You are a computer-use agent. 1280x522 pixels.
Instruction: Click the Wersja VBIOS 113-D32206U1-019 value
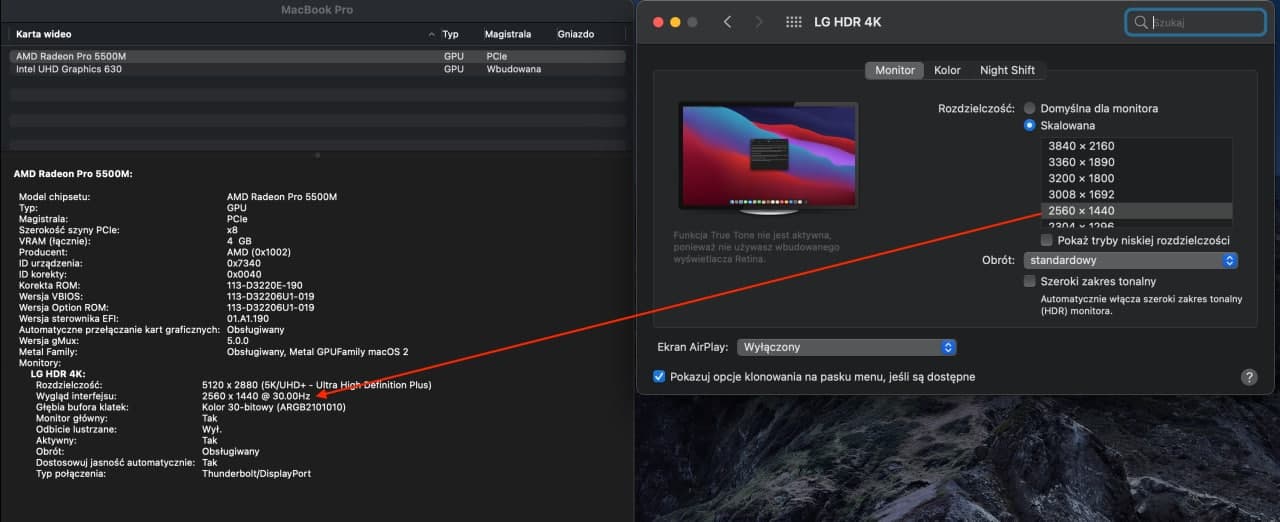pos(271,296)
